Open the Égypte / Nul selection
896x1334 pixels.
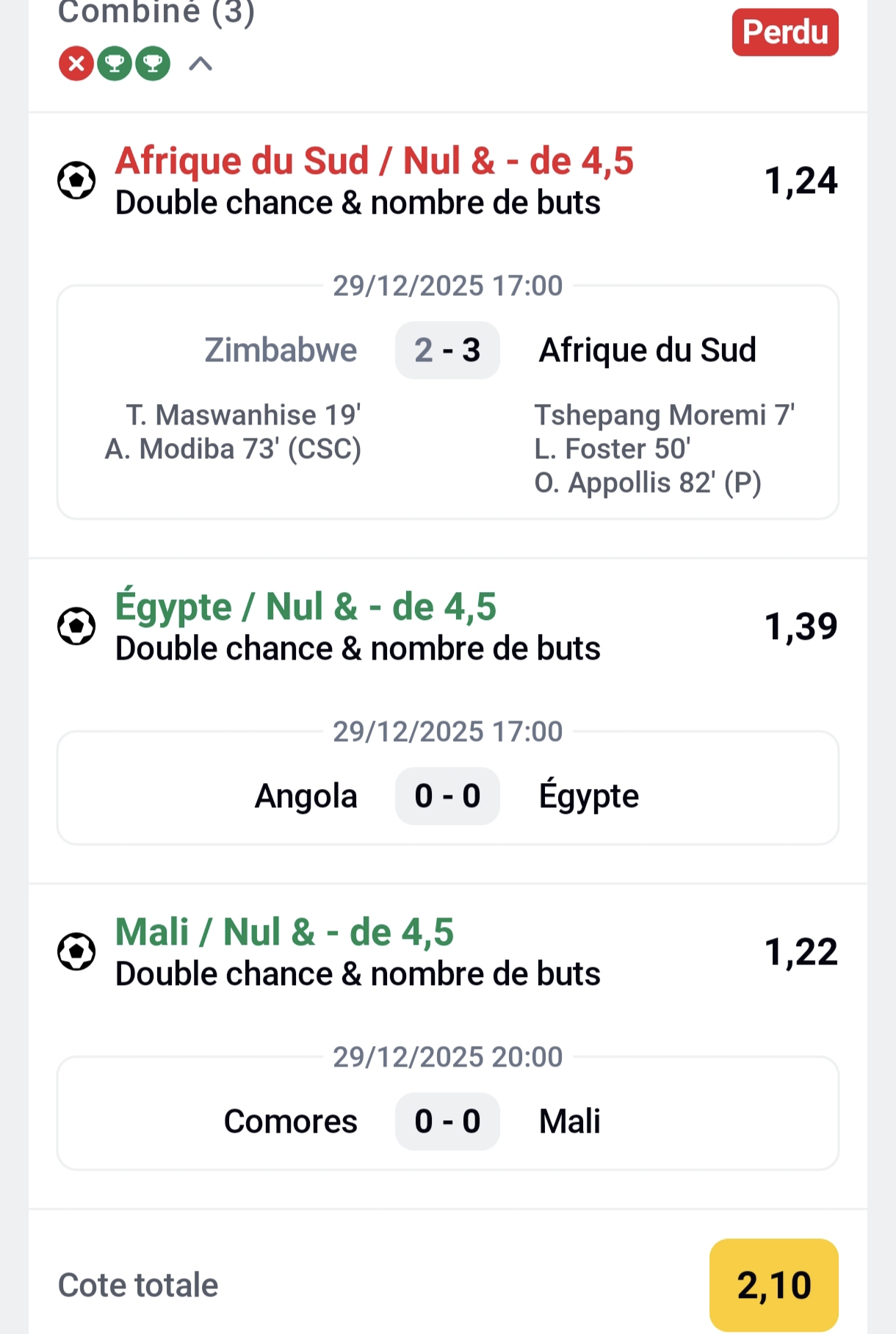[x=306, y=607]
